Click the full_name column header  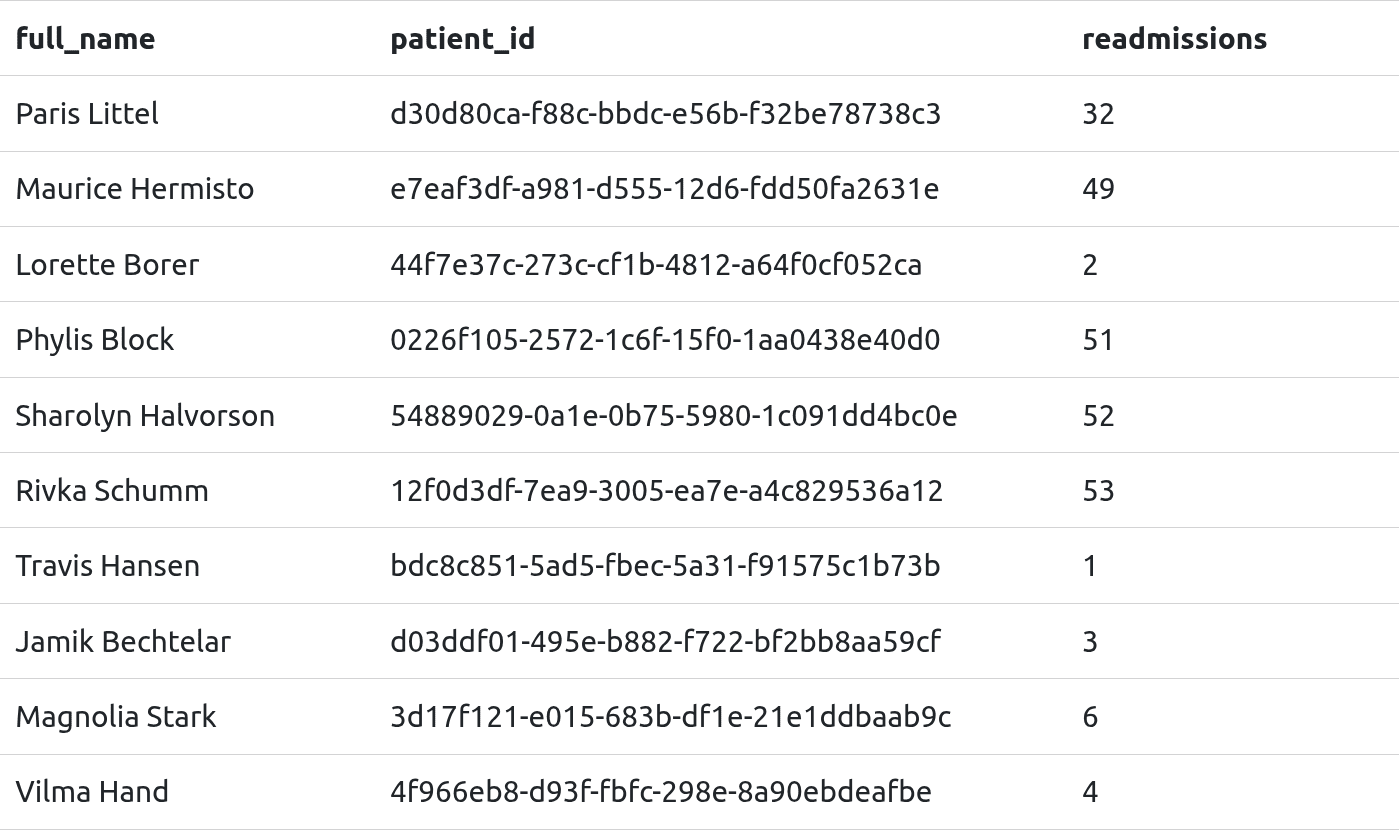[85, 39]
